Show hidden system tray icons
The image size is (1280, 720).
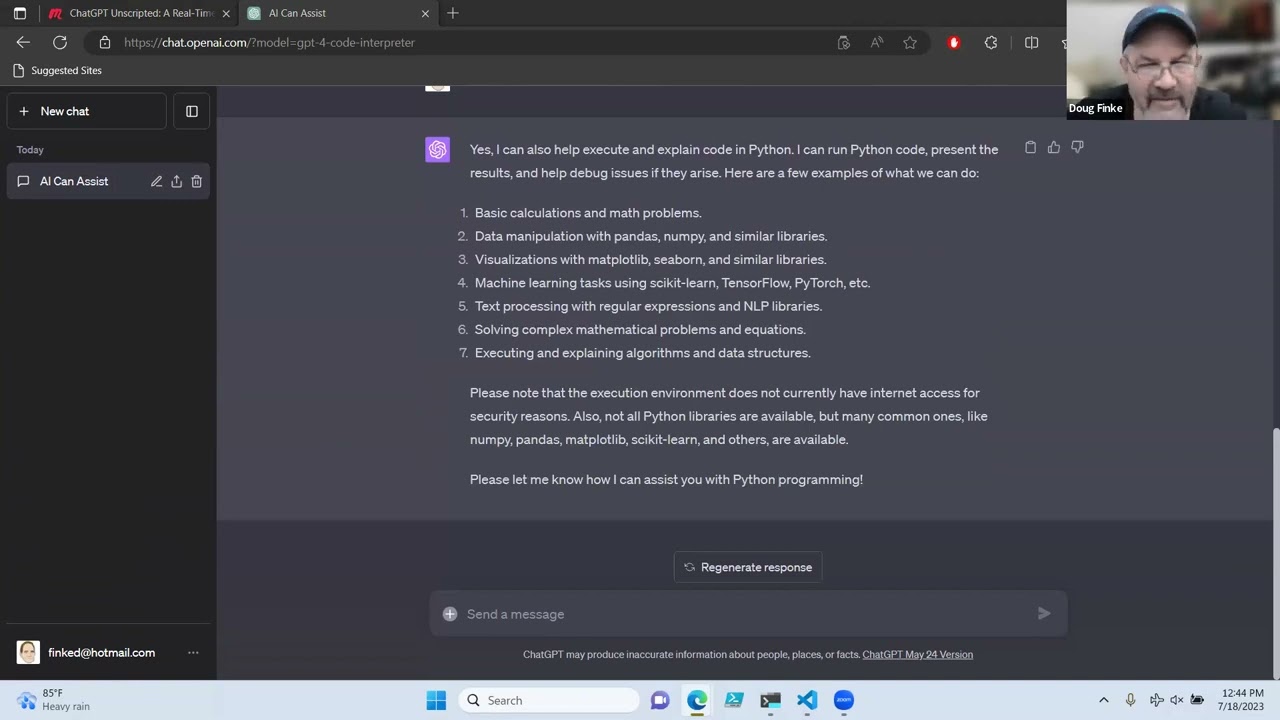pos(1104,700)
